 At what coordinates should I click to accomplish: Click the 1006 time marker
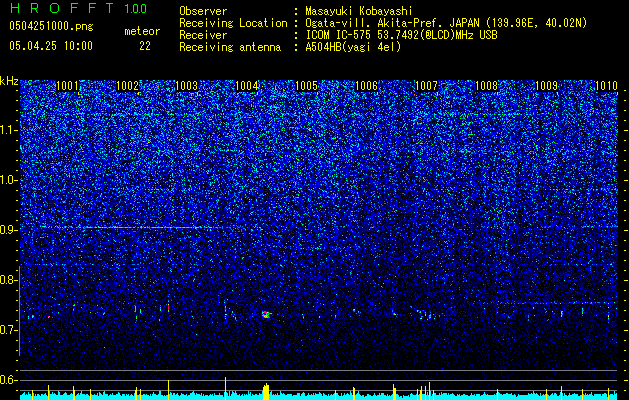[367, 86]
